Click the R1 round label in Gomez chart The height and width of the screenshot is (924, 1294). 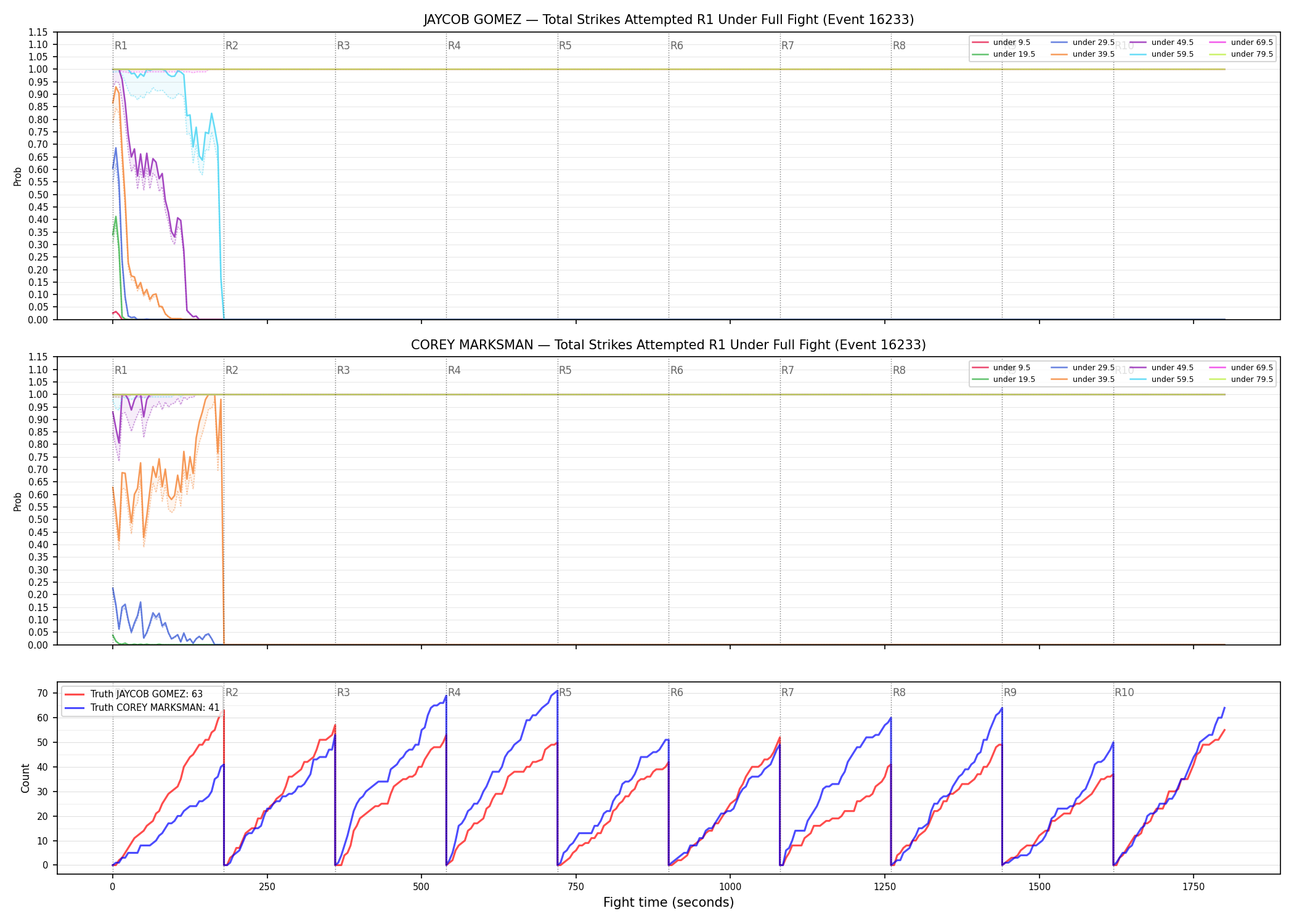coord(121,46)
